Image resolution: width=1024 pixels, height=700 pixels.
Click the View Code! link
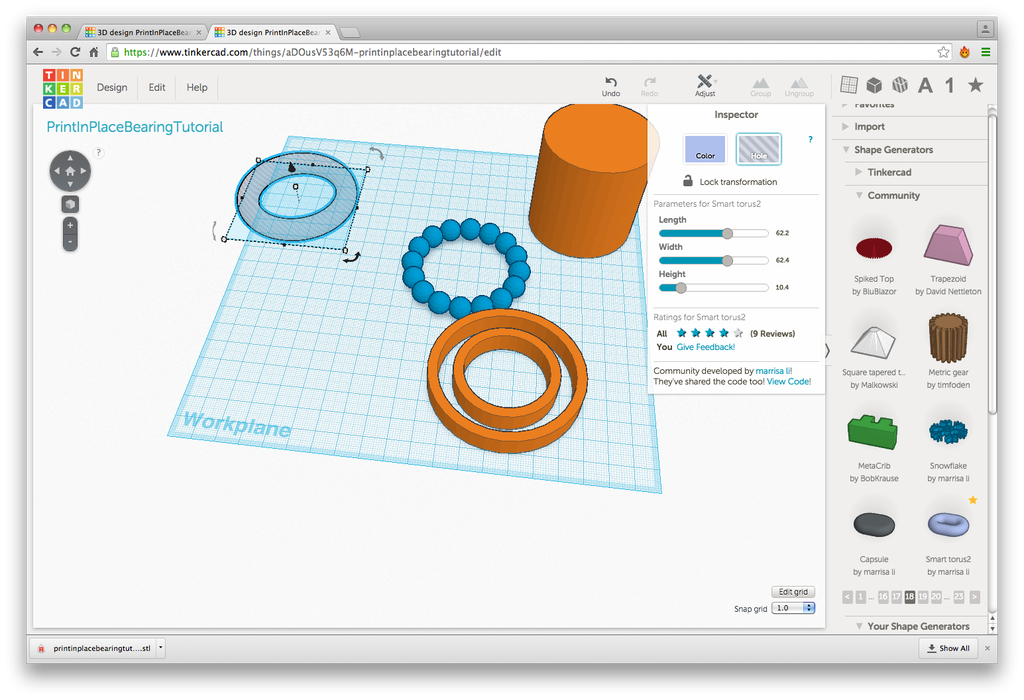[x=789, y=381]
